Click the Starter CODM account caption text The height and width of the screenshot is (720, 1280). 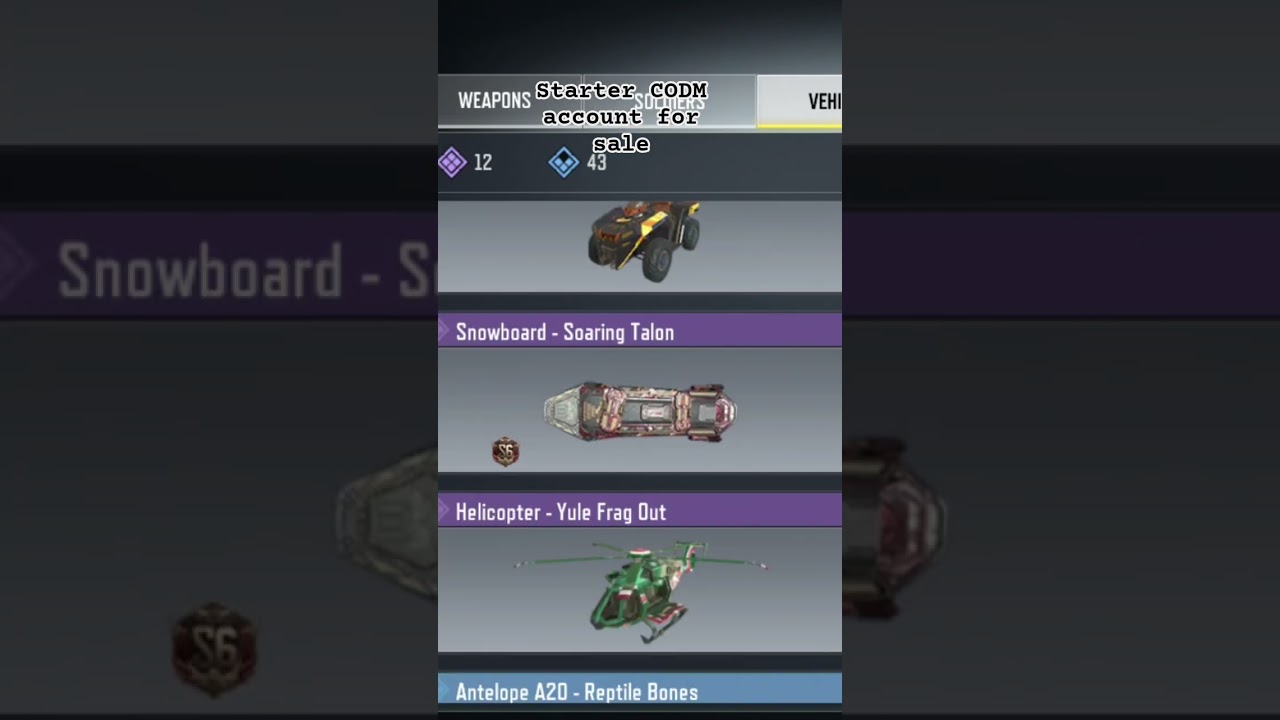coord(621,117)
